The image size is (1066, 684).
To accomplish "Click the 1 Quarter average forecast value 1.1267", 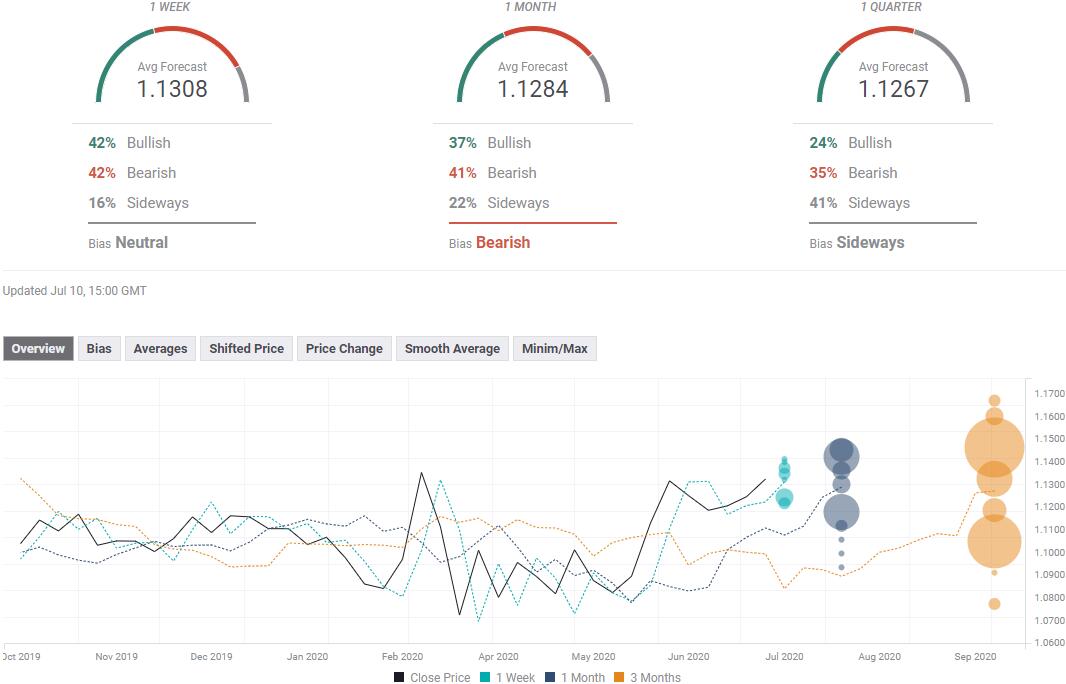I will 893,89.
